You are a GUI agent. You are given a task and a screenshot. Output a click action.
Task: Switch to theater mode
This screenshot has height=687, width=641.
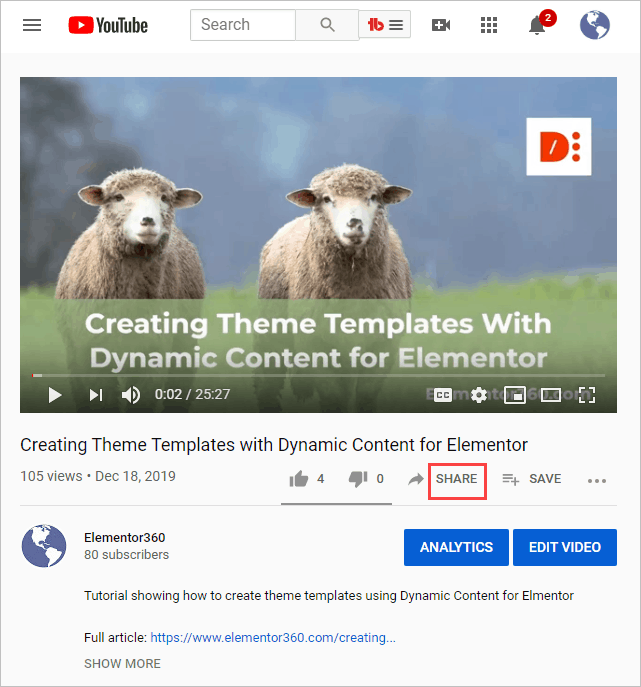550,395
